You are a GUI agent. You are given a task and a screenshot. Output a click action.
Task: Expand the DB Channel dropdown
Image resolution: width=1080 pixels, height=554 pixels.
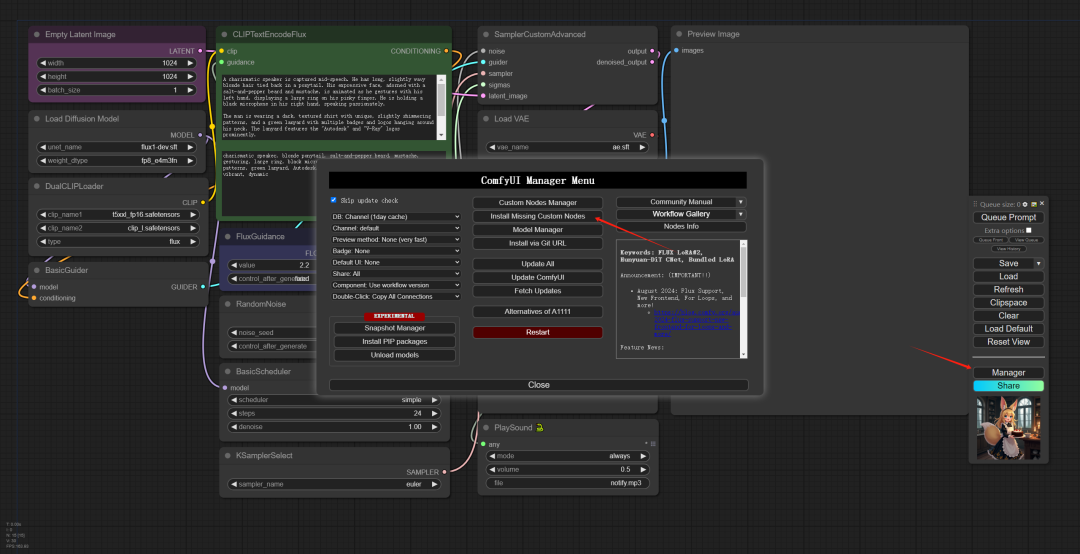pos(396,216)
